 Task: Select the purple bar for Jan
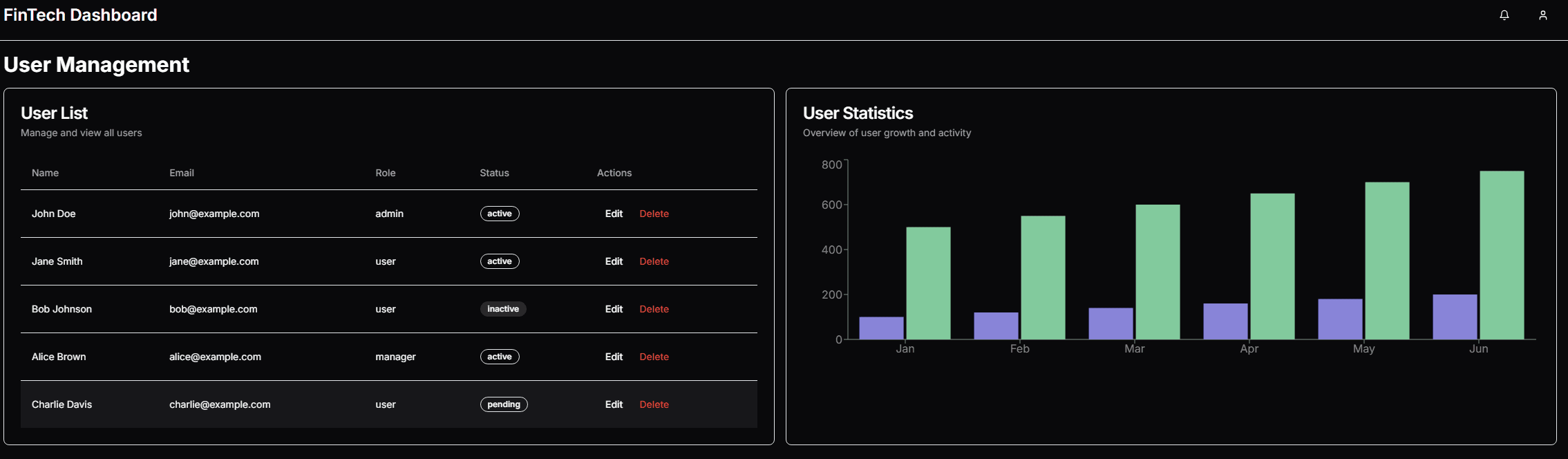[x=881, y=328]
